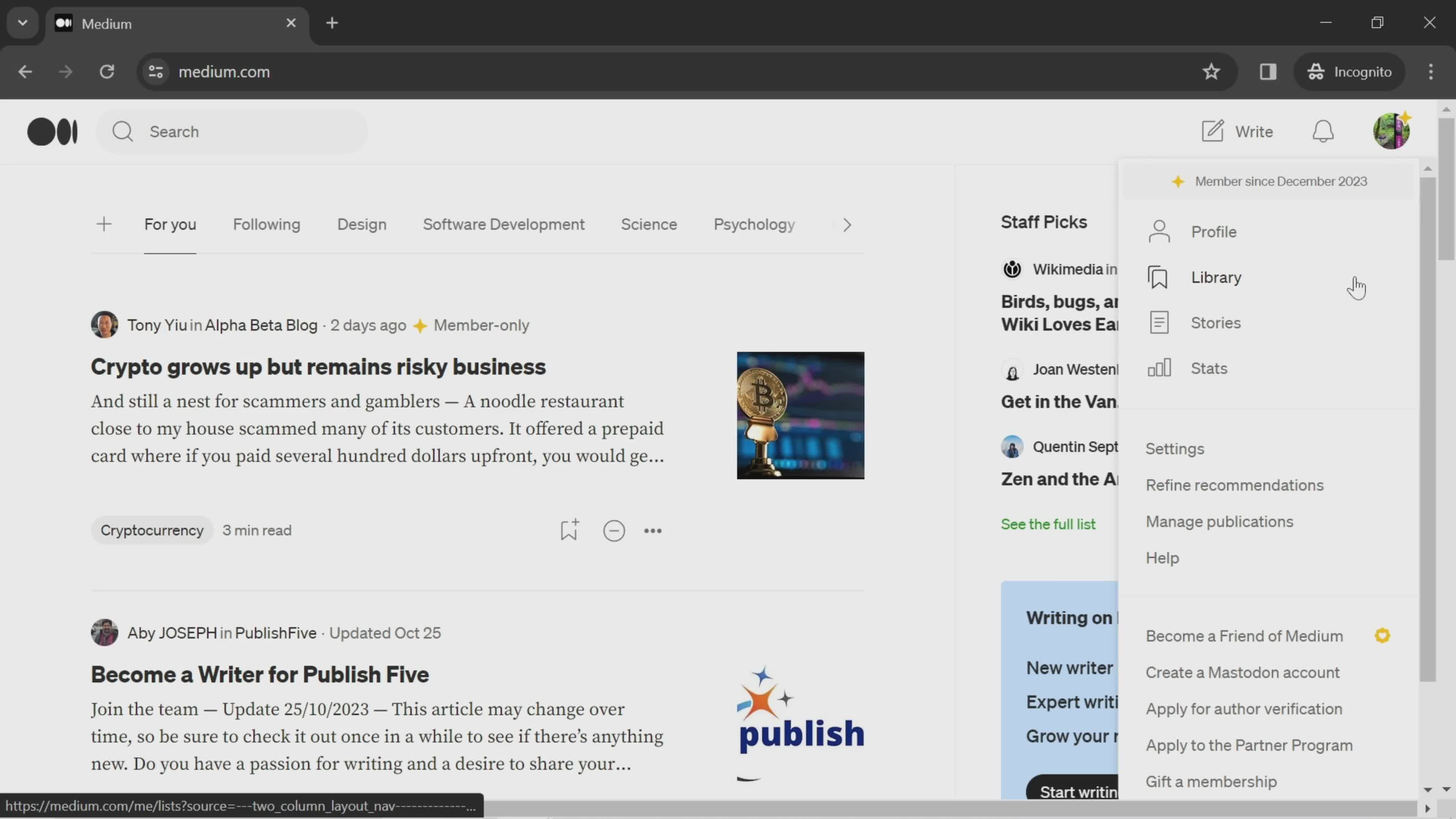Click the Medium logo

pos(53,132)
